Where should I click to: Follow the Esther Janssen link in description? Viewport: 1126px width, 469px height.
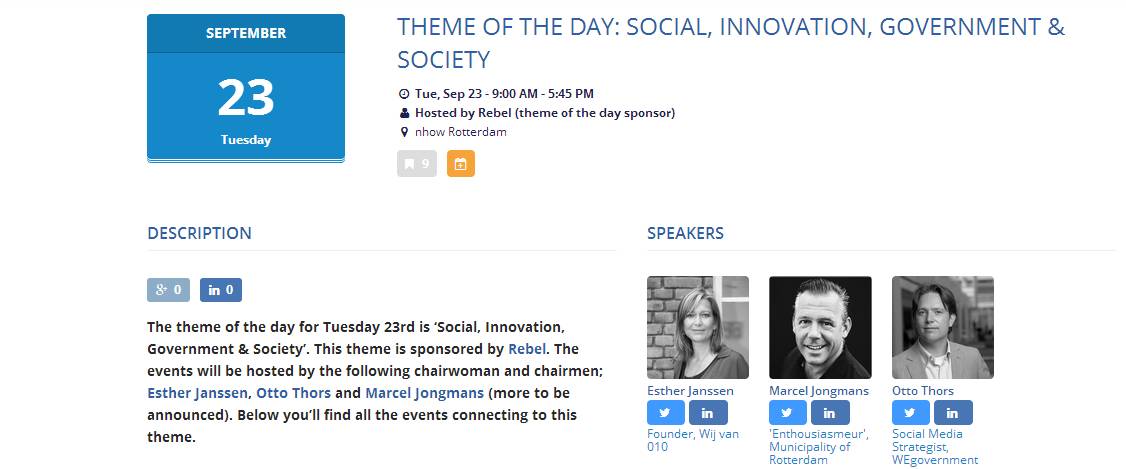197,393
